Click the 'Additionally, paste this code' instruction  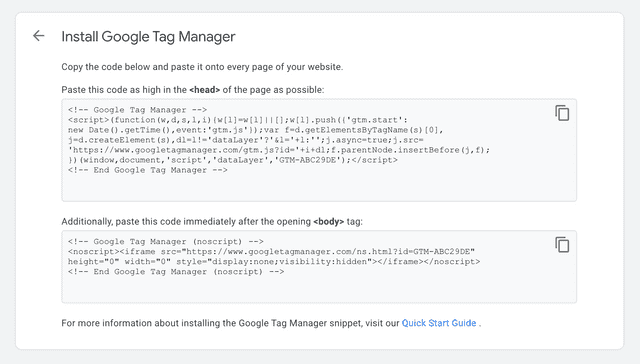click(x=212, y=222)
